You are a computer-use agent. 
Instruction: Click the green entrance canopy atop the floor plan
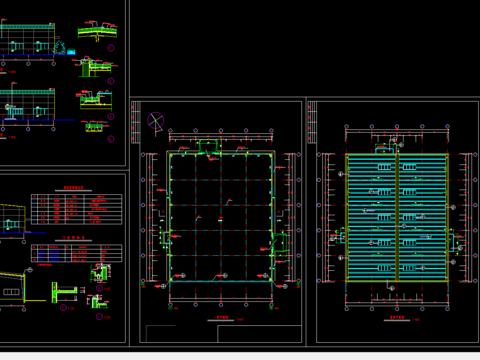tap(210, 147)
